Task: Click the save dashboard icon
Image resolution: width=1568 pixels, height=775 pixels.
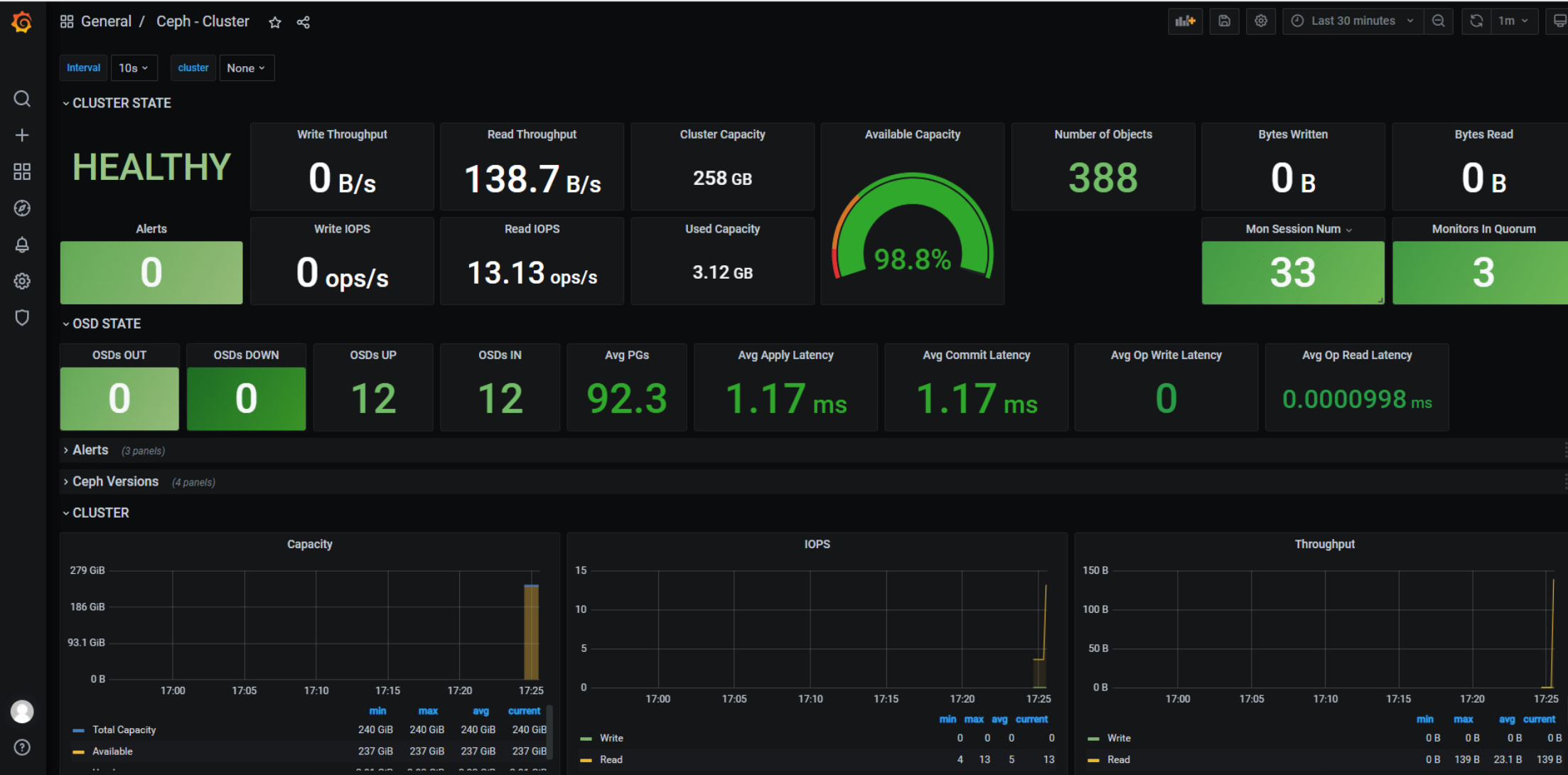Action: 1224,21
